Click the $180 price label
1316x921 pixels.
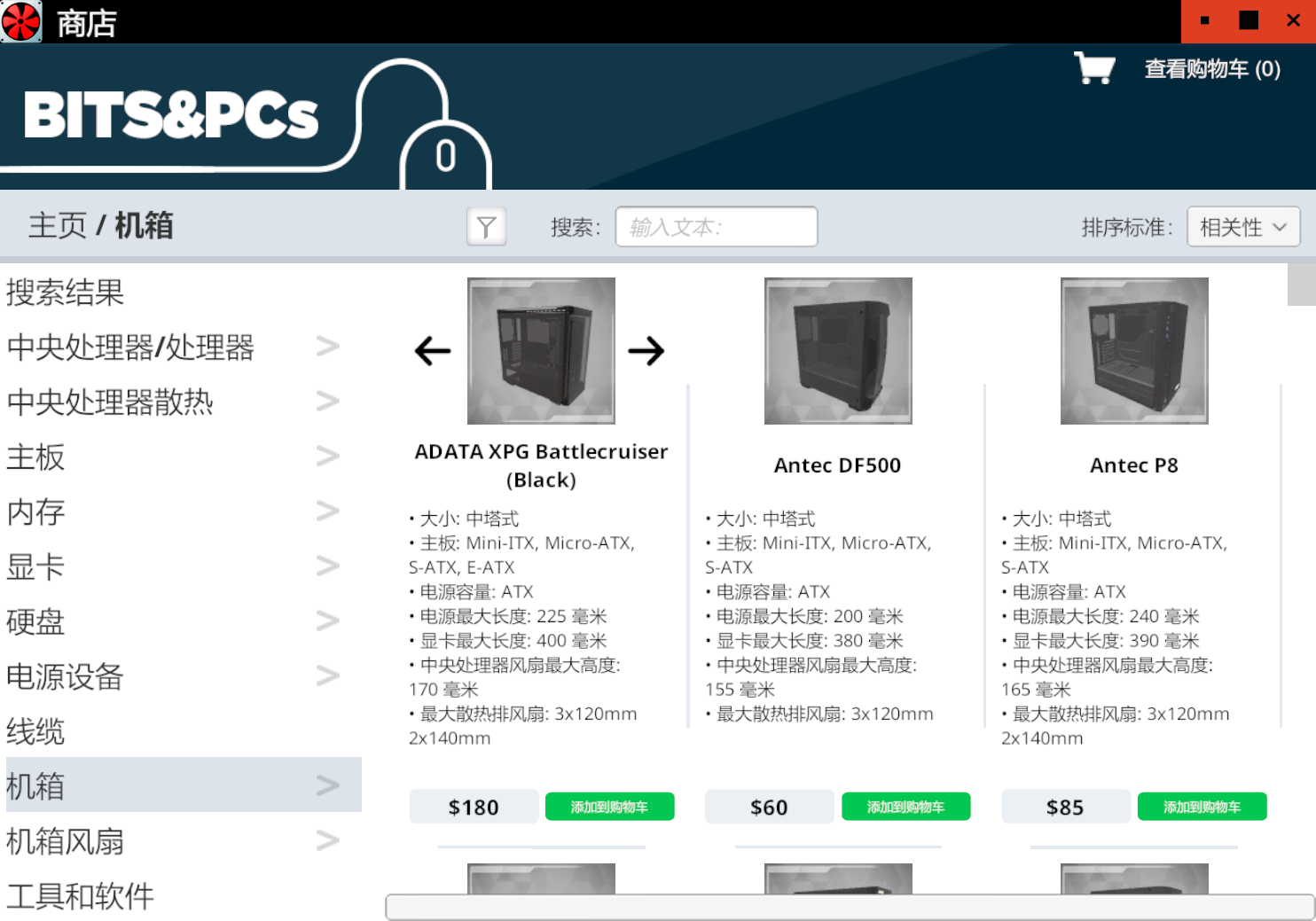474,807
